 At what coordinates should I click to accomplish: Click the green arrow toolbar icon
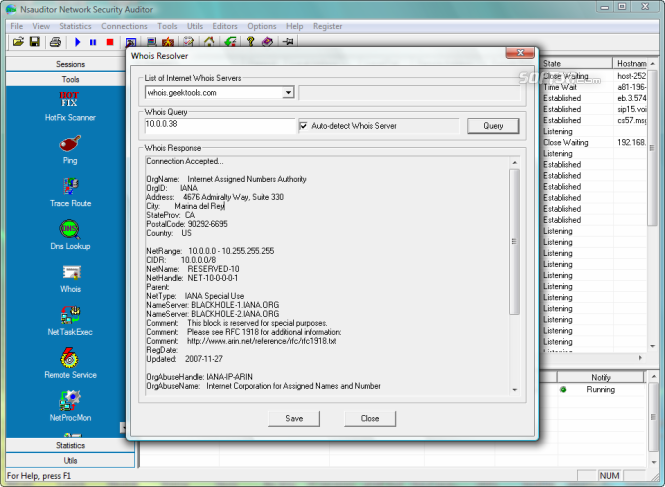[x=230, y=42]
